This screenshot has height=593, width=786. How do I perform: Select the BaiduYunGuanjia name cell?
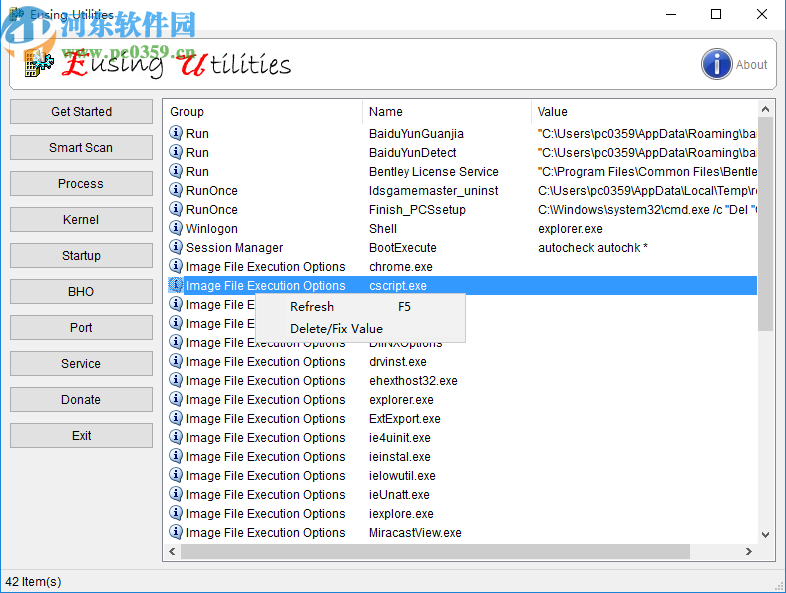tap(416, 134)
